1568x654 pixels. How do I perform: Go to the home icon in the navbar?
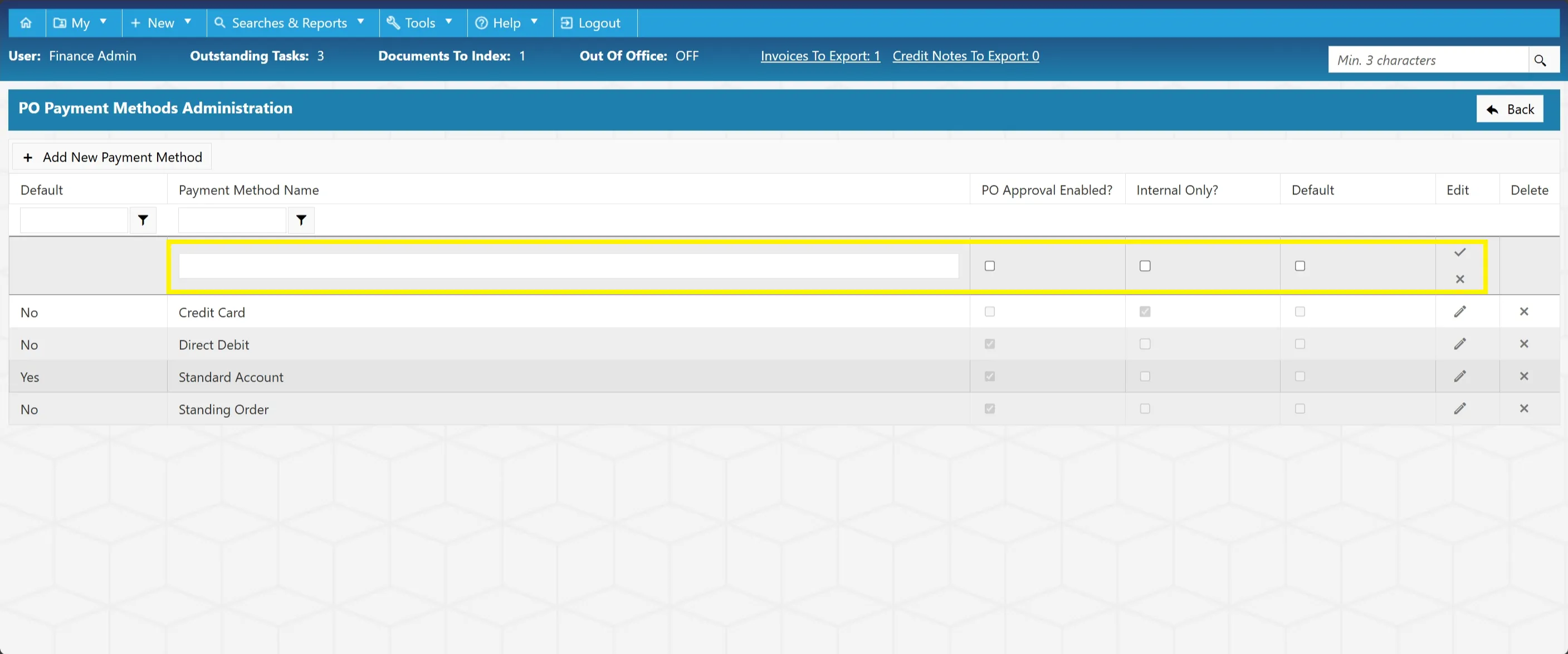26,22
